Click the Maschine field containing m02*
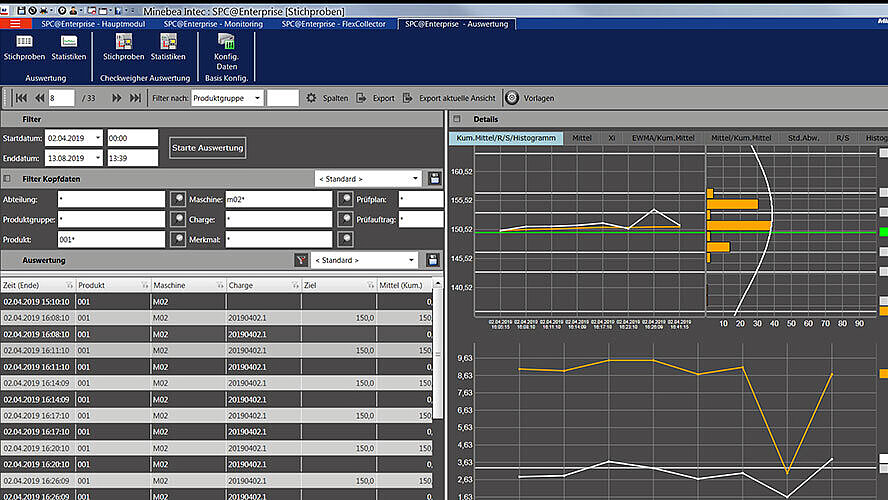 (279, 199)
